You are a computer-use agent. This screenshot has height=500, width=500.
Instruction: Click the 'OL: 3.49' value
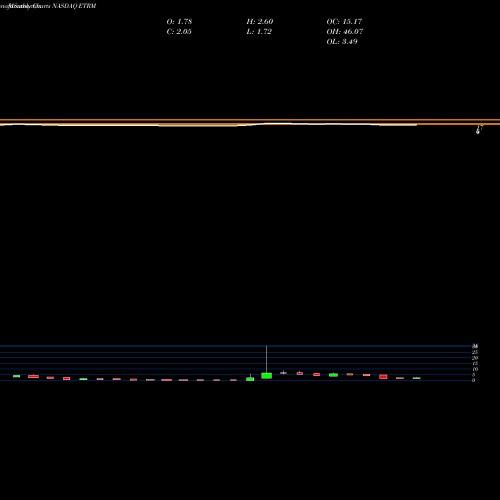coord(342,42)
